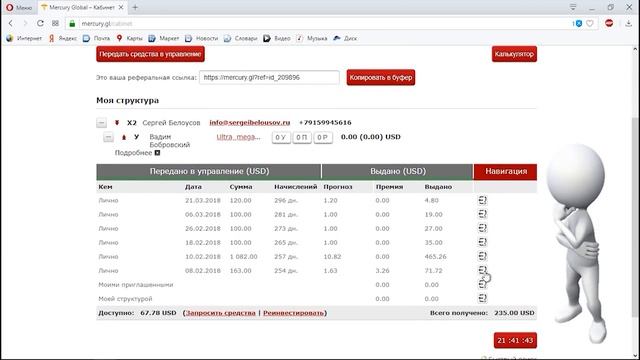The width and height of the screenshot is (640, 360).
Task: Click the phone number +79159945616
Action: pos(325,122)
